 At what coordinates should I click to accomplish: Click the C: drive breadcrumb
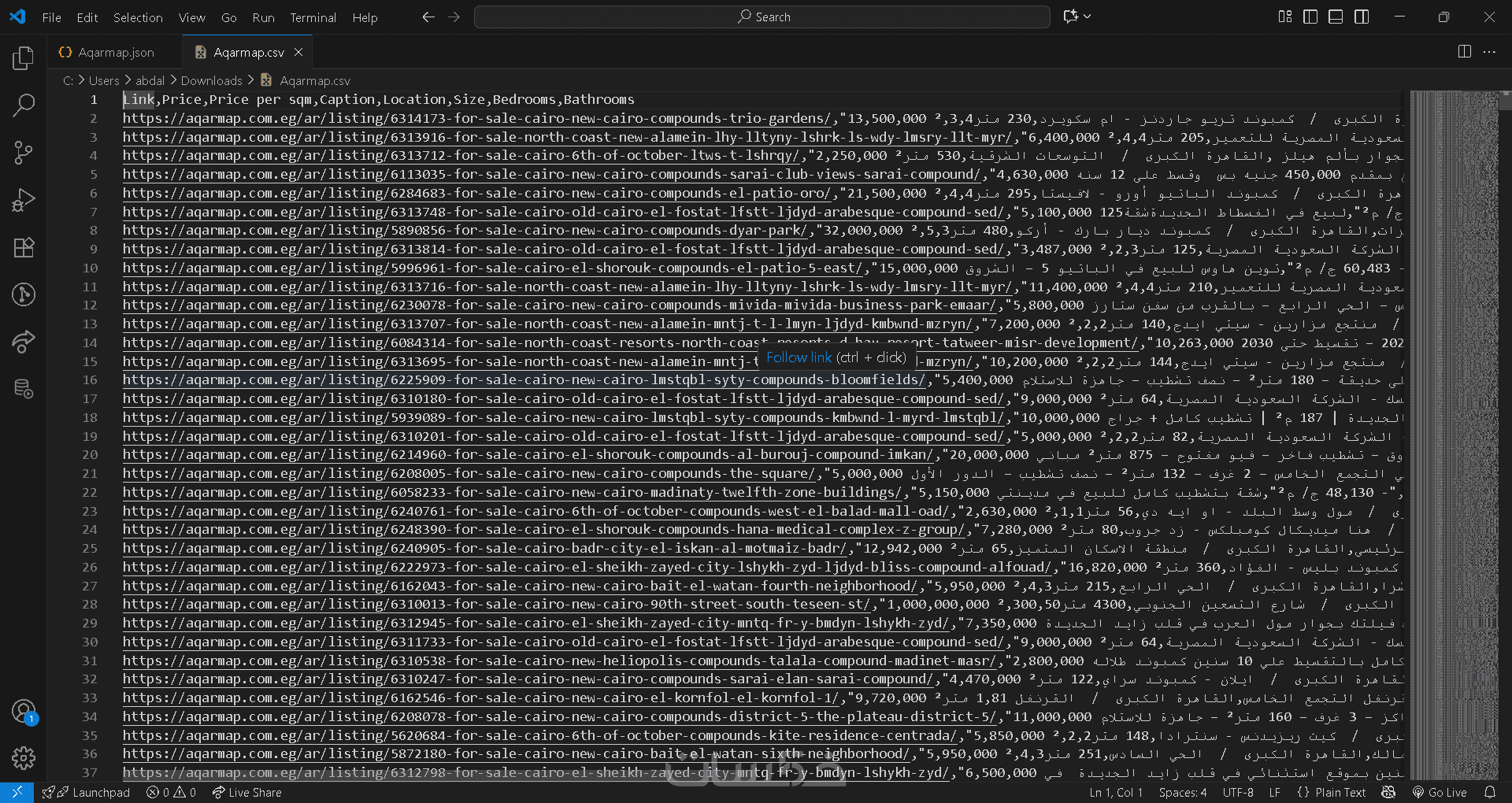tap(68, 80)
